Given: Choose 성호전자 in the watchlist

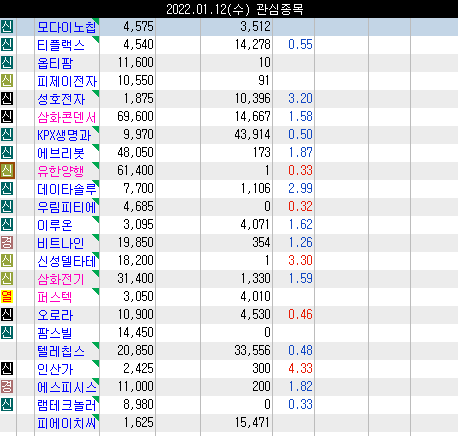Looking at the screenshot, I should tap(61, 99).
